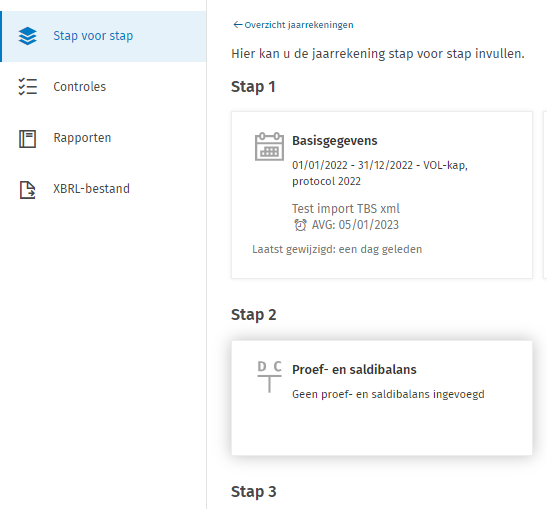Click the back arrow before Overzicht jaarrekeningen
This screenshot has height=509, width=547.
238,25
